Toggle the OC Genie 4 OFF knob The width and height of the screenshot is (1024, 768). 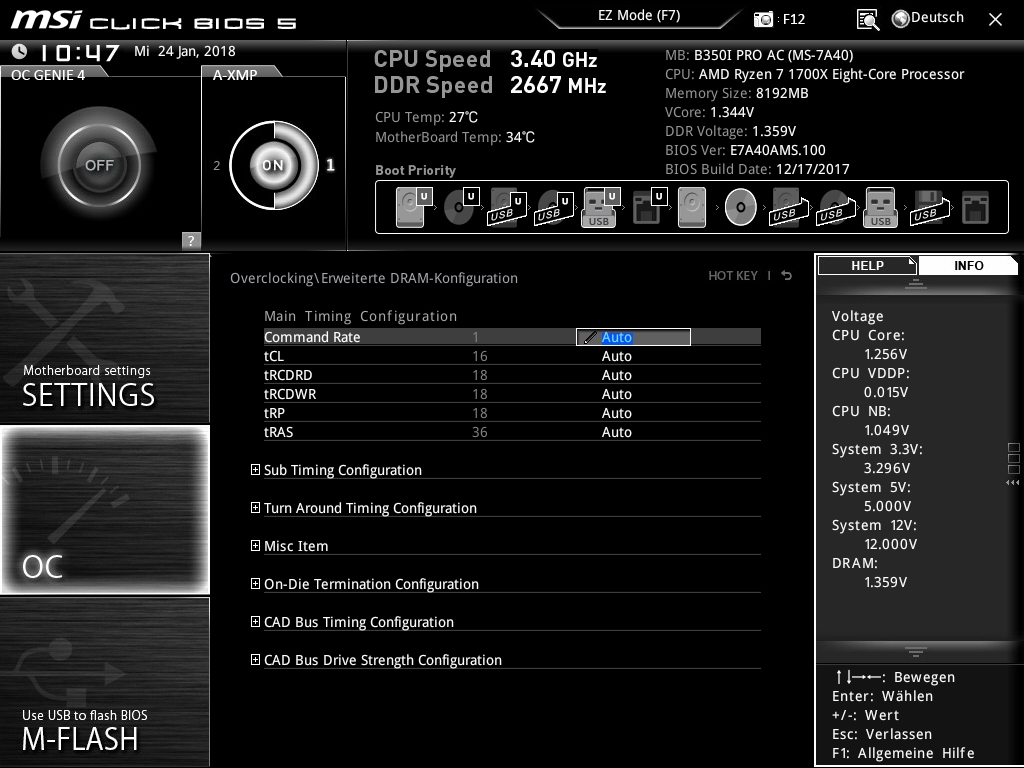(x=99, y=165)
